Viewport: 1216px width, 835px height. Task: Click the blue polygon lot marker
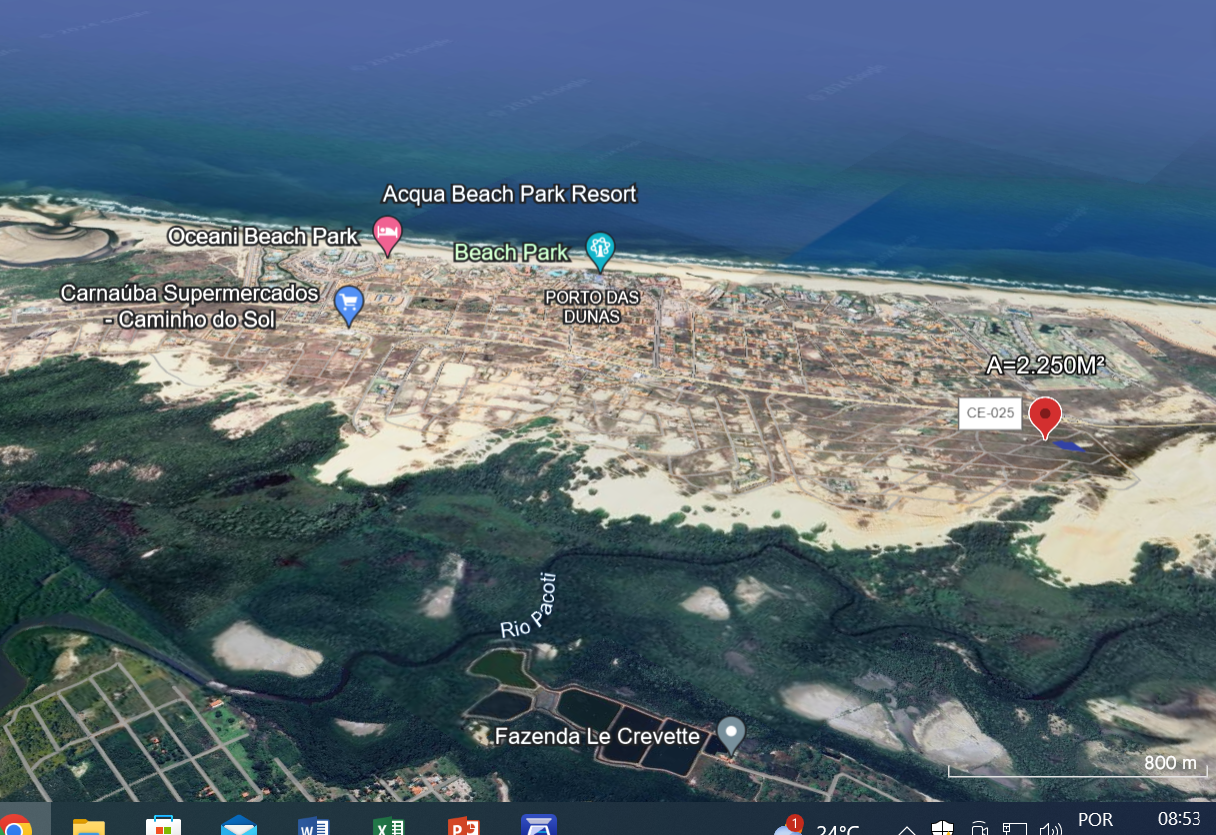point(1068,445)
